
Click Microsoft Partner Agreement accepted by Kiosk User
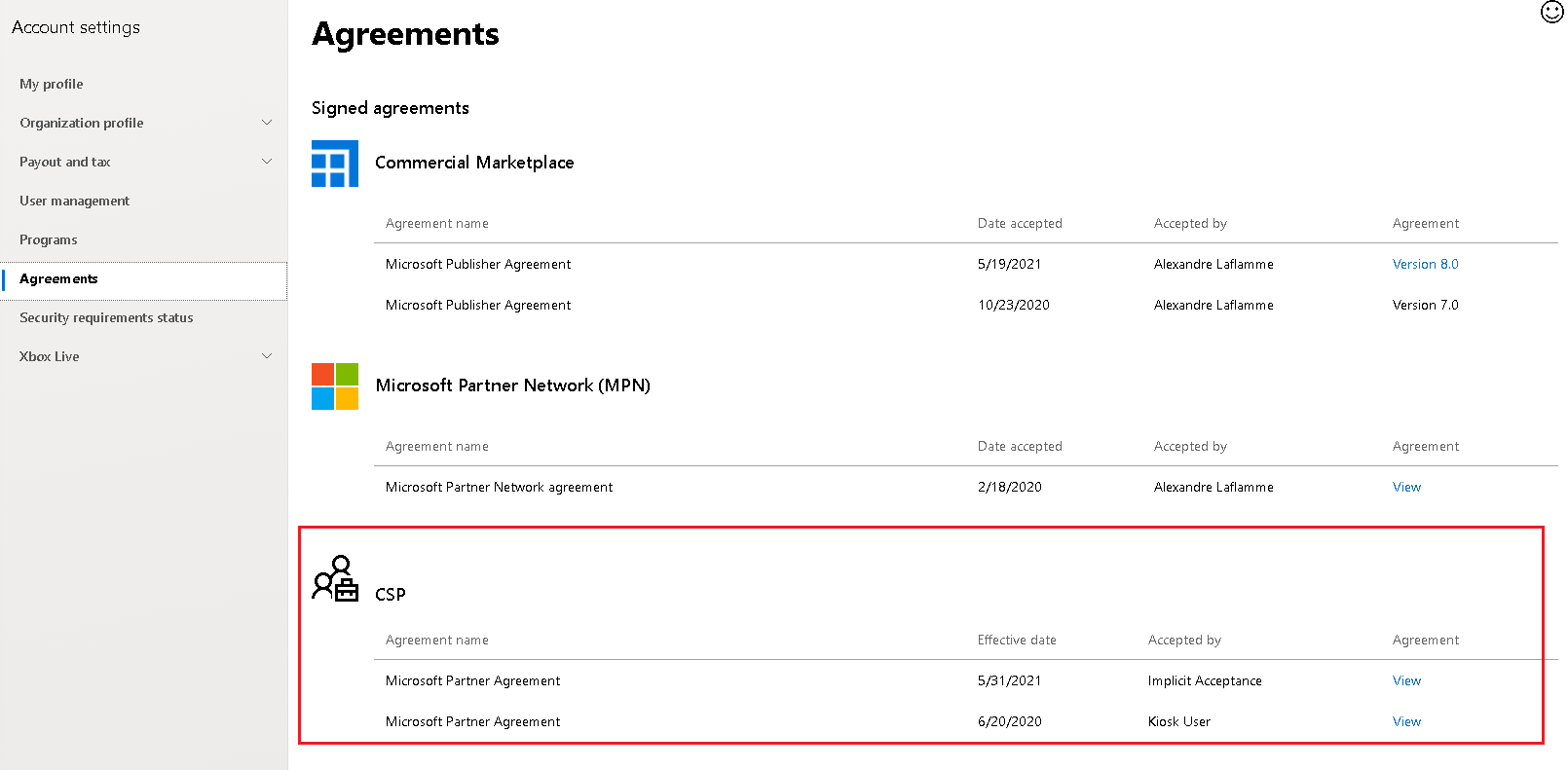click(x=472, y=721)
